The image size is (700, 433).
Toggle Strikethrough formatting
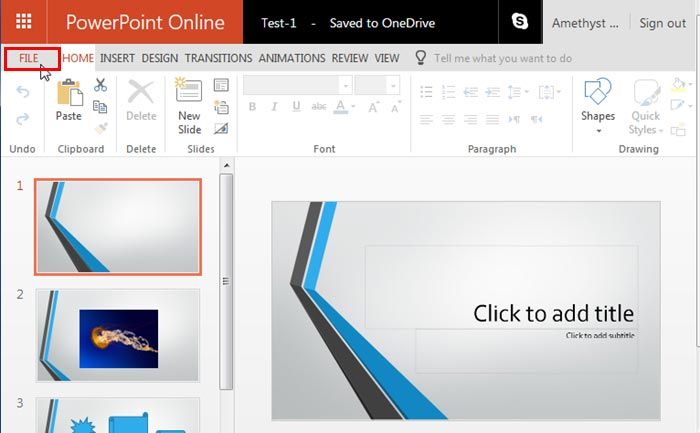tap(319, 107)
